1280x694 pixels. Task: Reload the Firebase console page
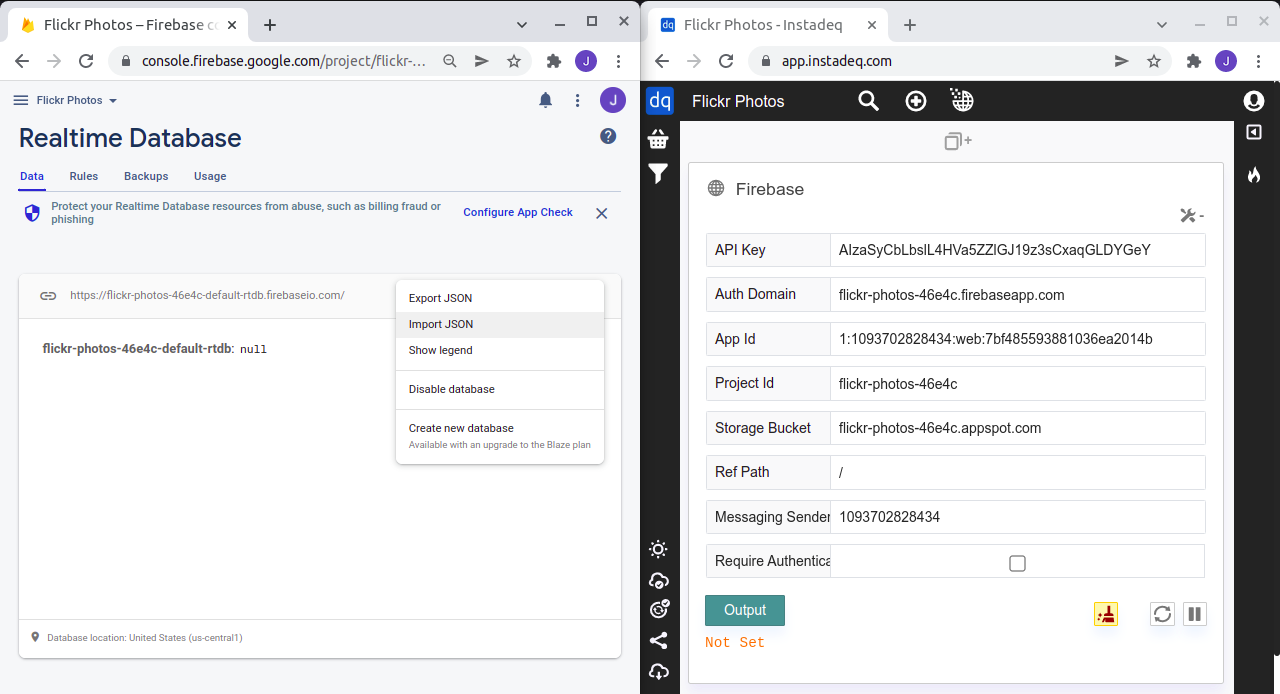[x=86, y=61]
